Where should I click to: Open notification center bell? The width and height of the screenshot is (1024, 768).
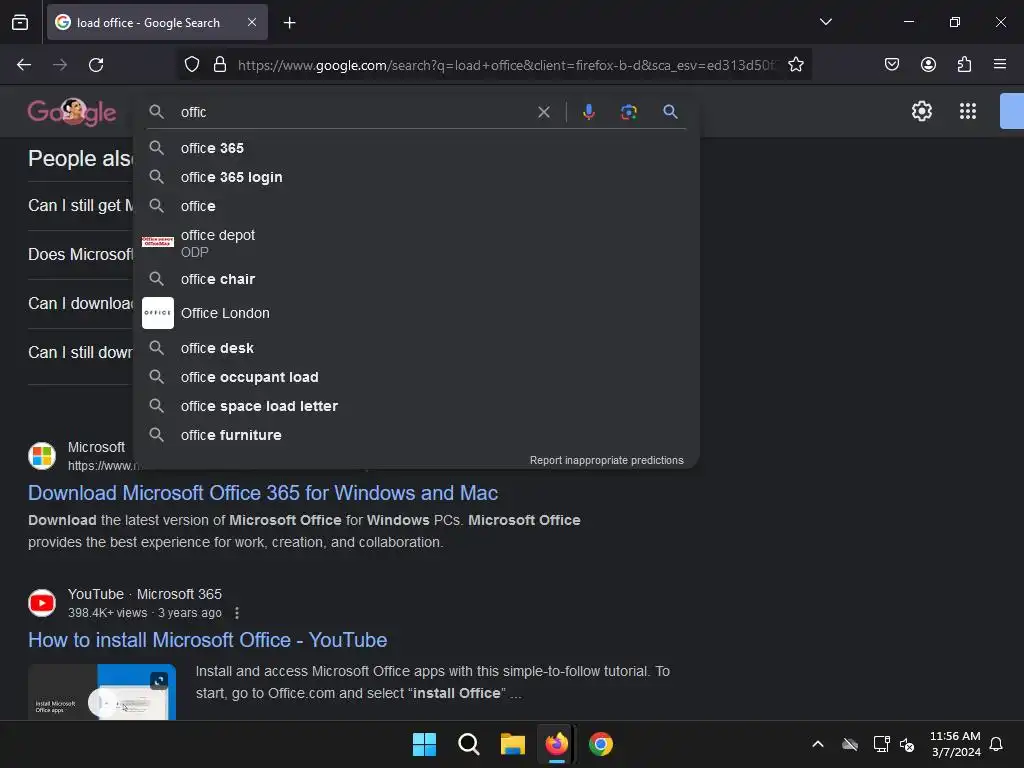(996, 744)
